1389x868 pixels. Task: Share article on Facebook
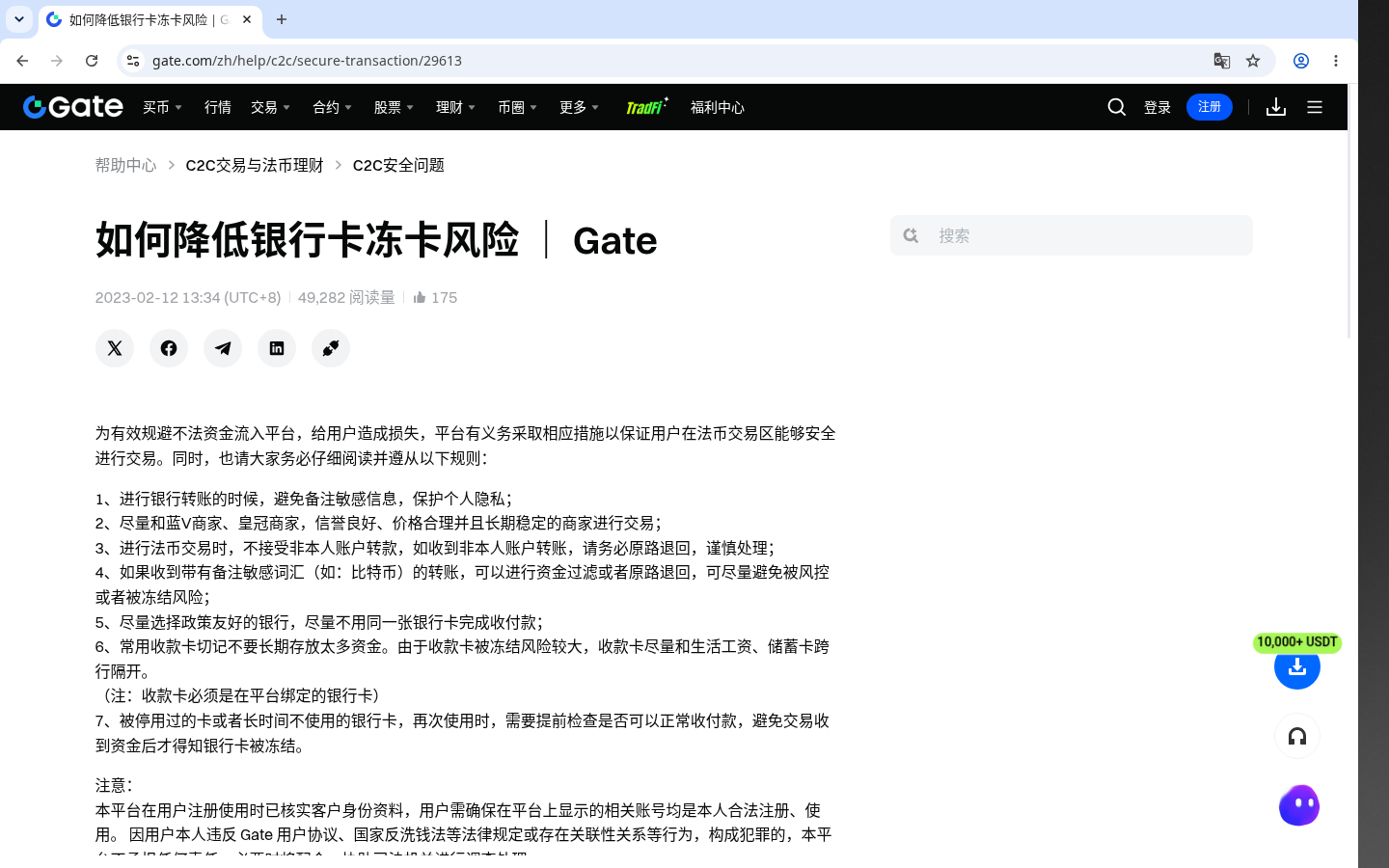(x=169, y=348)
